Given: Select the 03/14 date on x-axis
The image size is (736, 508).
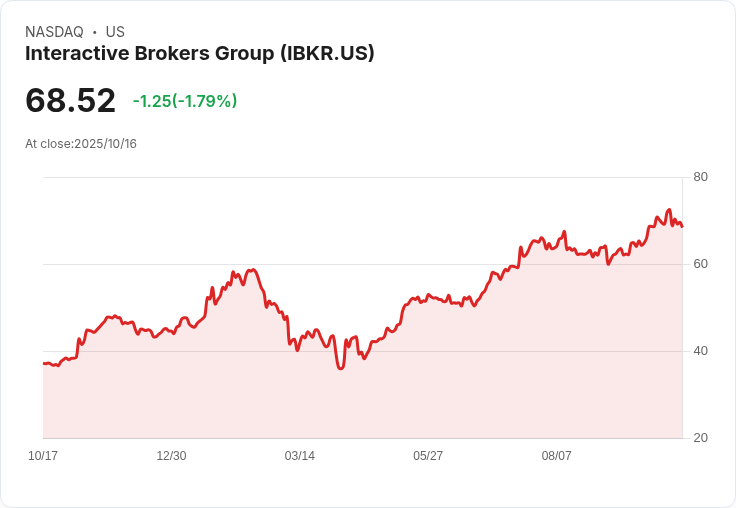Looking at the screenshot, I should tap(300, 456).
